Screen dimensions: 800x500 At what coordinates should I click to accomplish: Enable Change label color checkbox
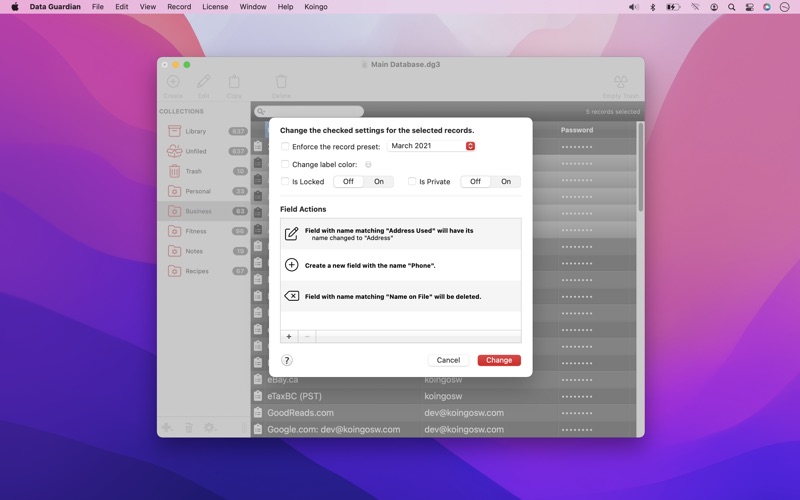pyautogui.click(x=285, y=164)
